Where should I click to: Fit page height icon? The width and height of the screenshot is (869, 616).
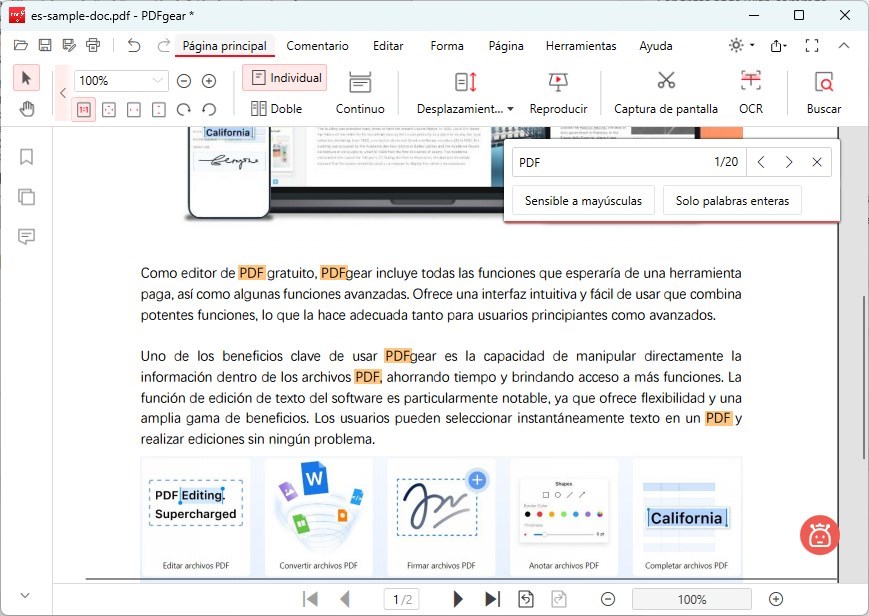pos(159,110)
